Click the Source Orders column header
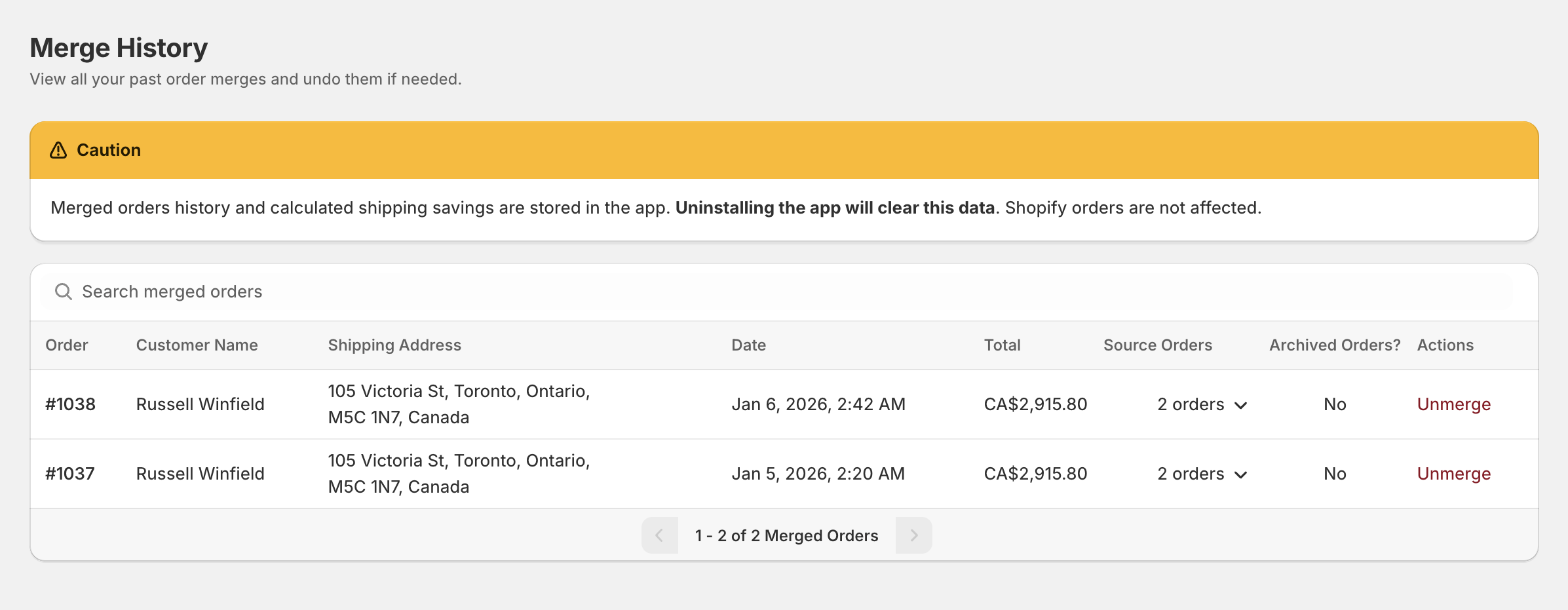 pos(1157,345)
